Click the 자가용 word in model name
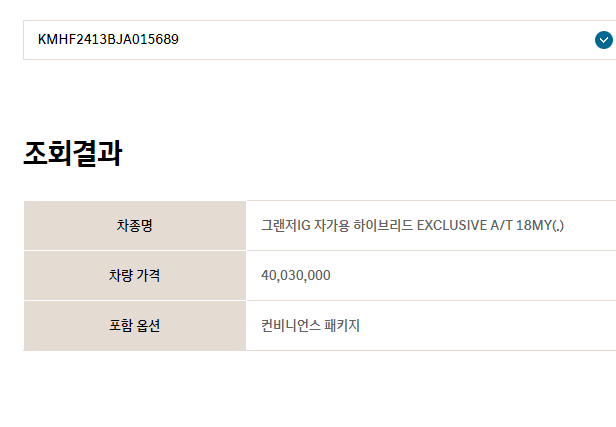This screenshot has width=616, height=427. 332,225
